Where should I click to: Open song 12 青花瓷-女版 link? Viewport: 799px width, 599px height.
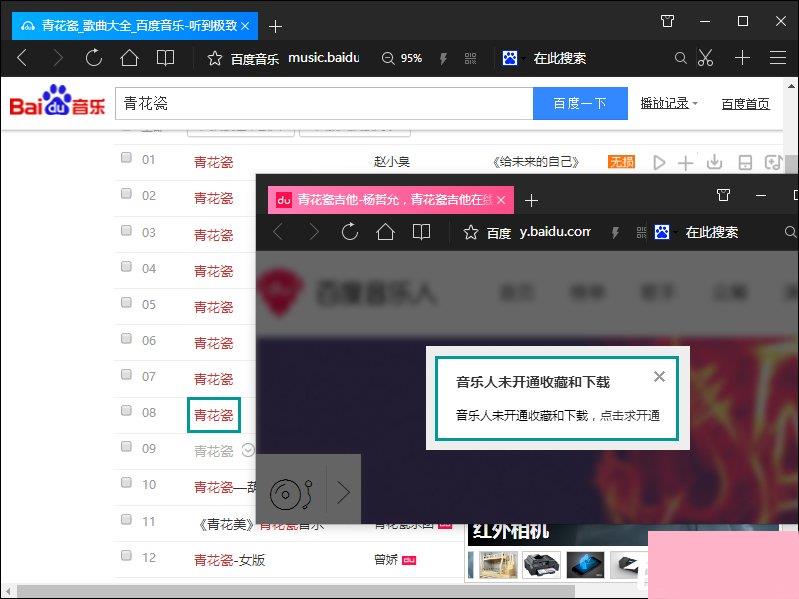tap(229, 560)
